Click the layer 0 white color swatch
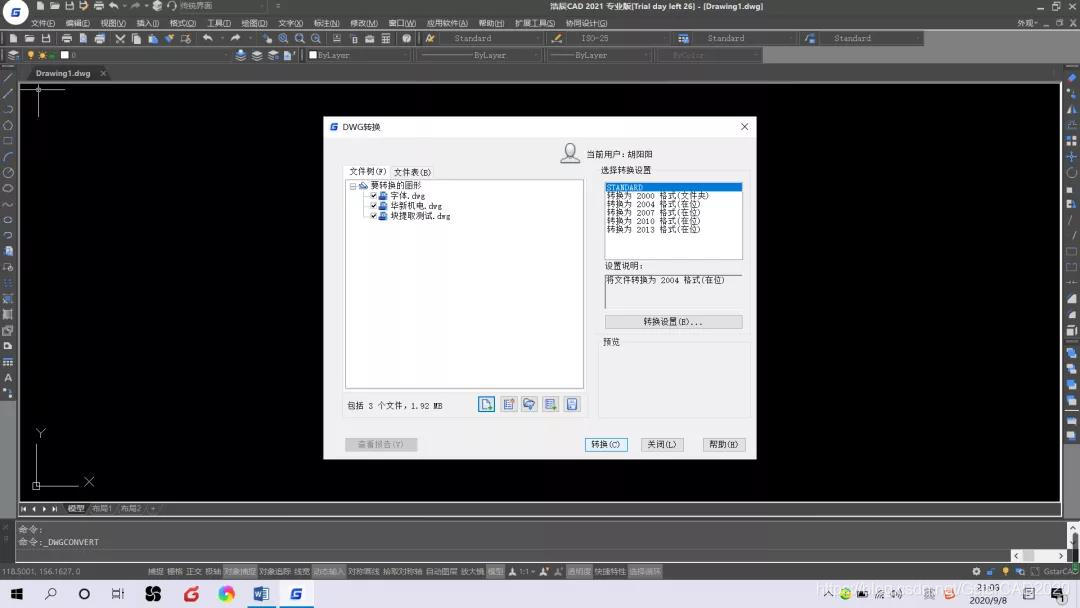 tap(64, 55)
